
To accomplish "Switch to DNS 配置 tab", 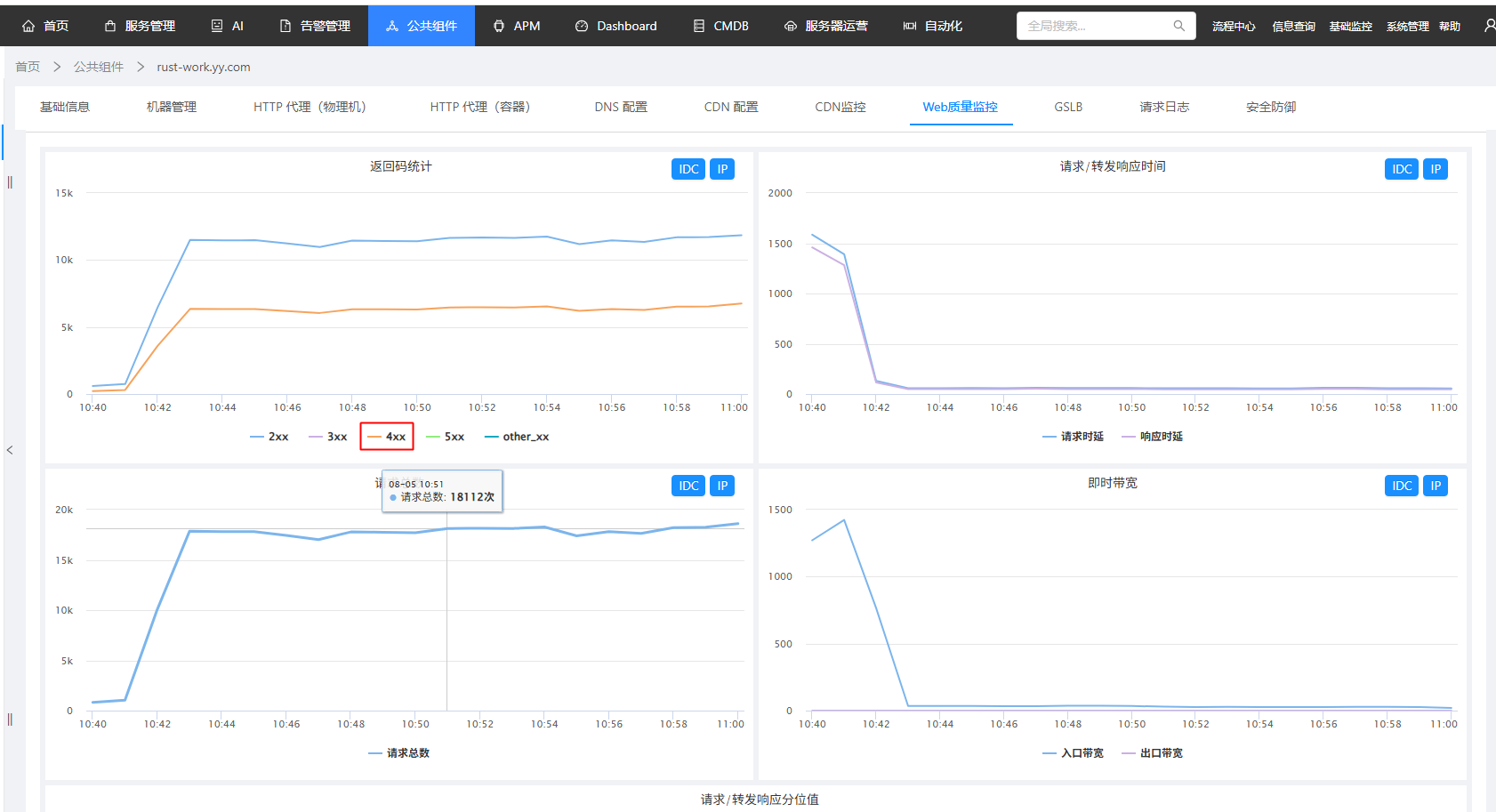I will pyautogui.click(x=621, y=107).
